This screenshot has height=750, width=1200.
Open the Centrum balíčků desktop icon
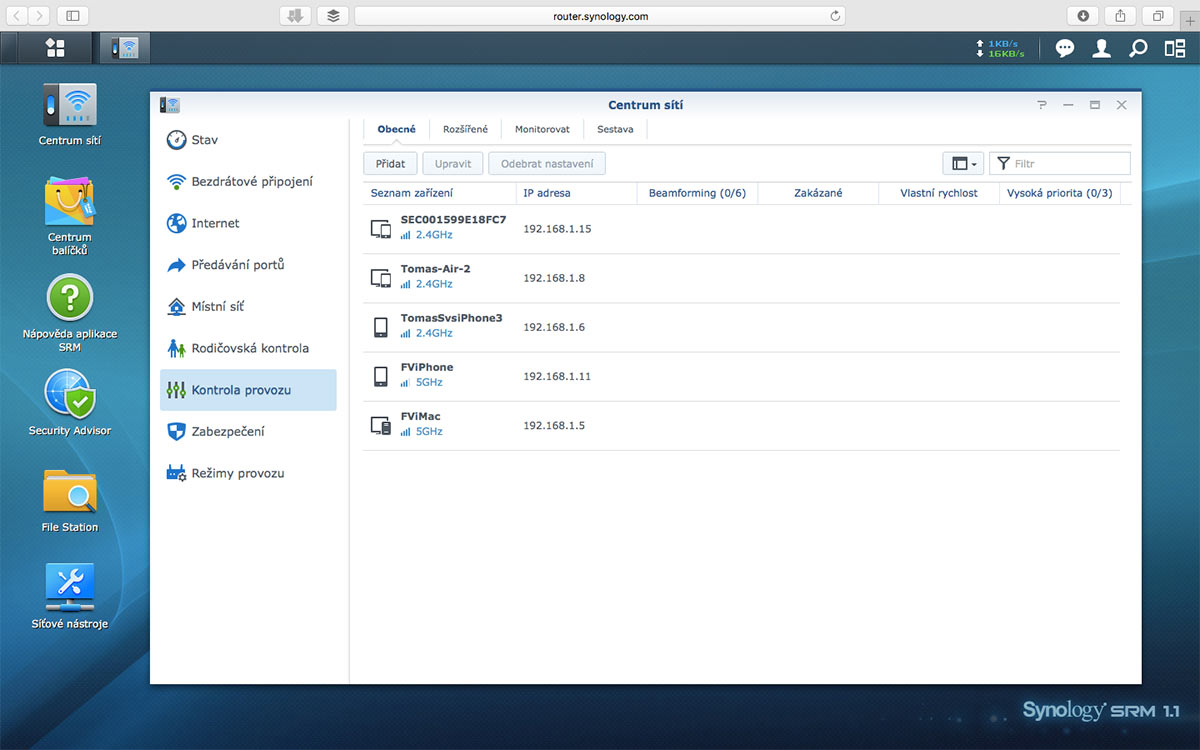click(x=70, y=203)
